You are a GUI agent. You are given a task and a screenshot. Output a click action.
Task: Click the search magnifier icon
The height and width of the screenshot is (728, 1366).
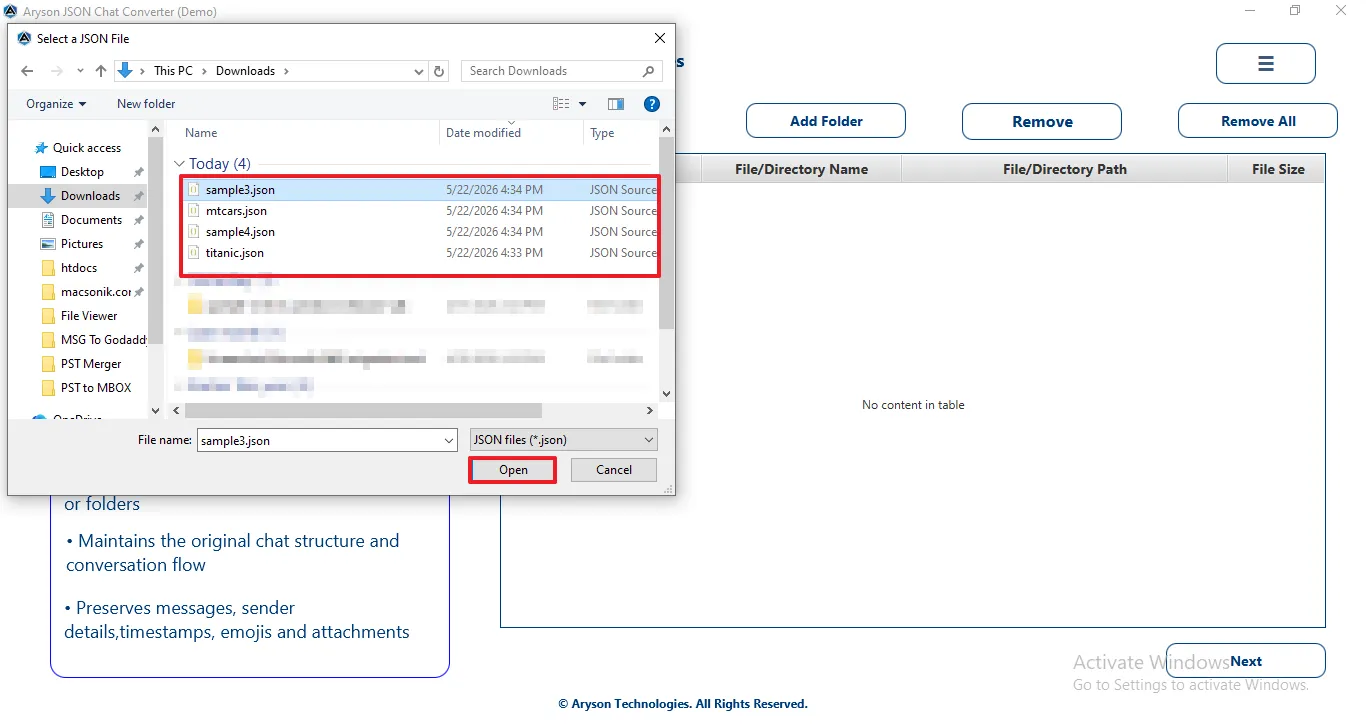tap(649, 71)
